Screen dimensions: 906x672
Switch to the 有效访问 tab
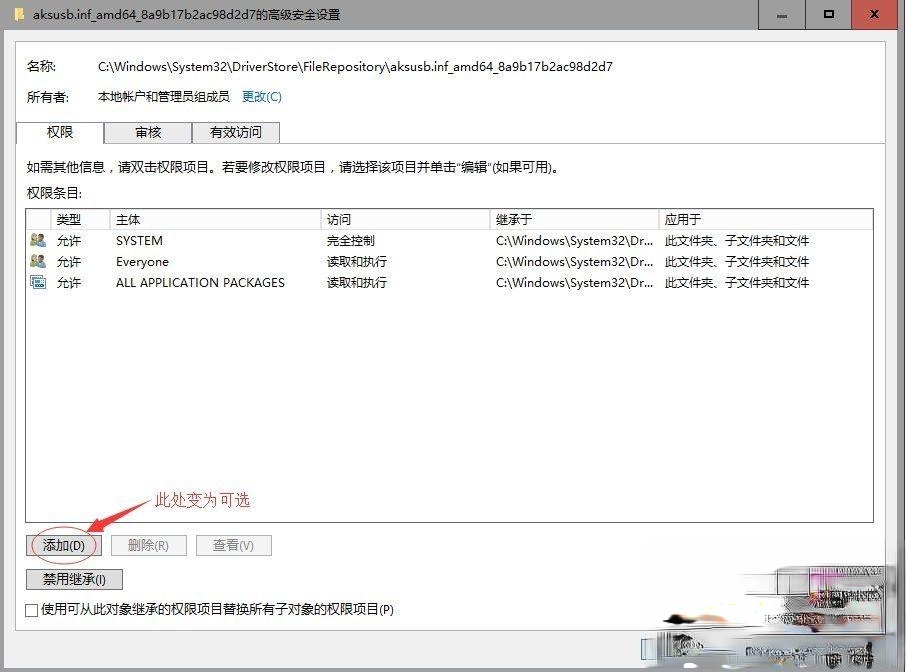pos(236,132)
